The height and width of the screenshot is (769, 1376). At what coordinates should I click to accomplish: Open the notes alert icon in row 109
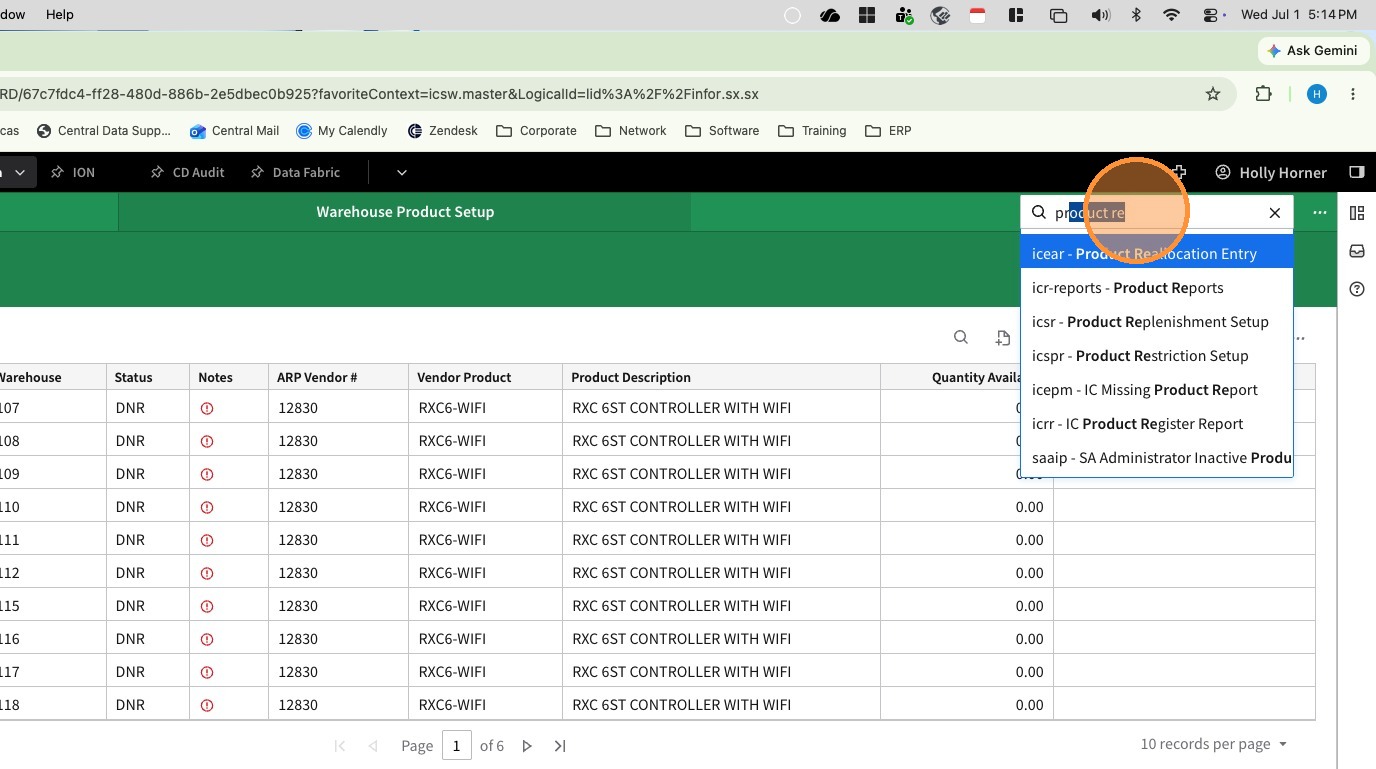[207, 474]
